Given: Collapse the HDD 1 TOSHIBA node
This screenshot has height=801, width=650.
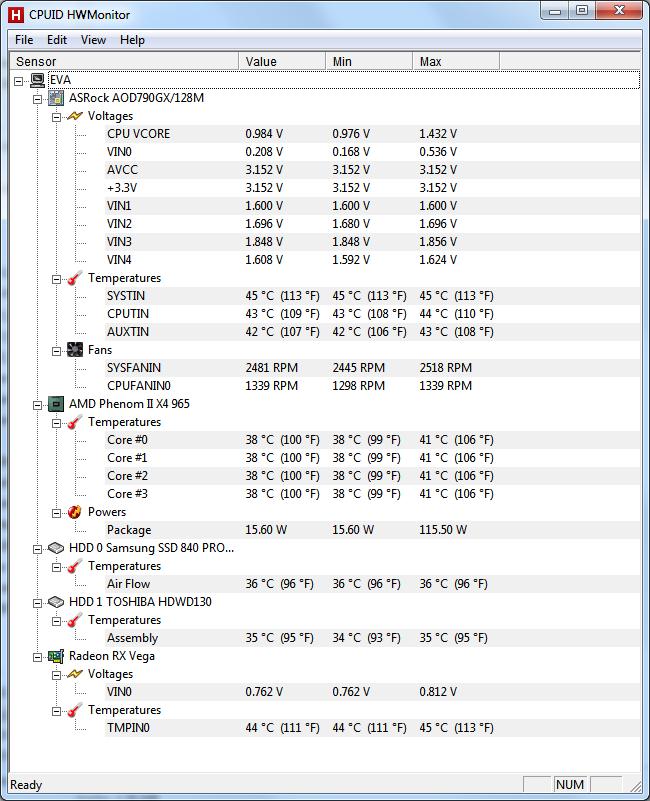Looking at the screenshot, I should point(37,603).
